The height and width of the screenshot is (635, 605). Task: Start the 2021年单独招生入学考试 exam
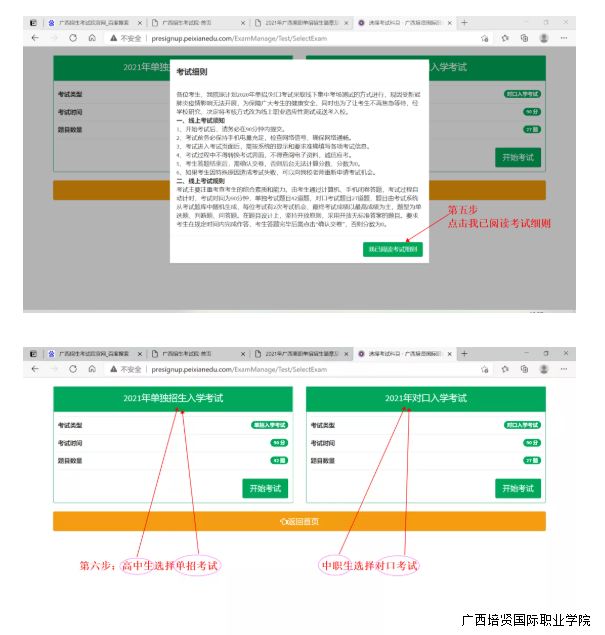(264, 488)
